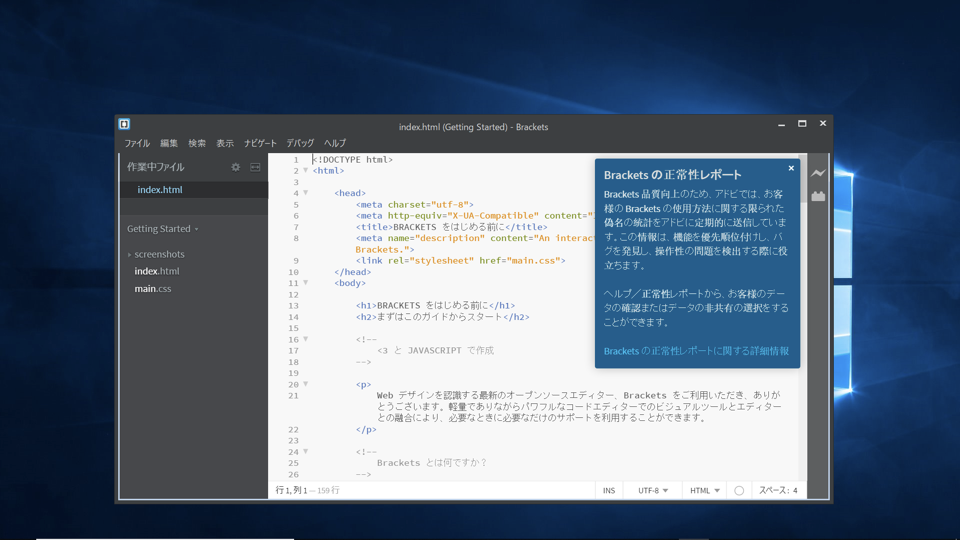The width and height of the screenshot is (960, 540).
Task: Split the editor view with split icon
Action: [x=255, y=167]
